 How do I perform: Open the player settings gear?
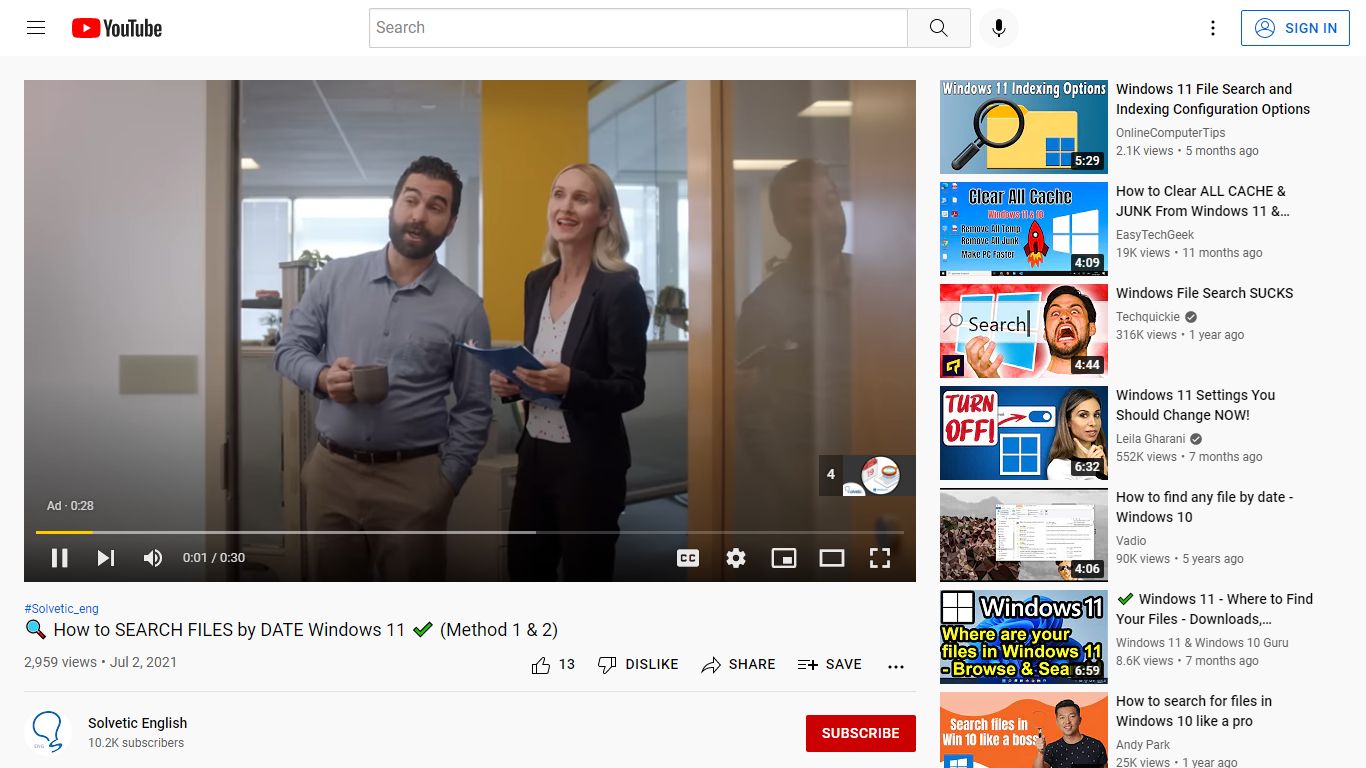click(x=736, y=558)
